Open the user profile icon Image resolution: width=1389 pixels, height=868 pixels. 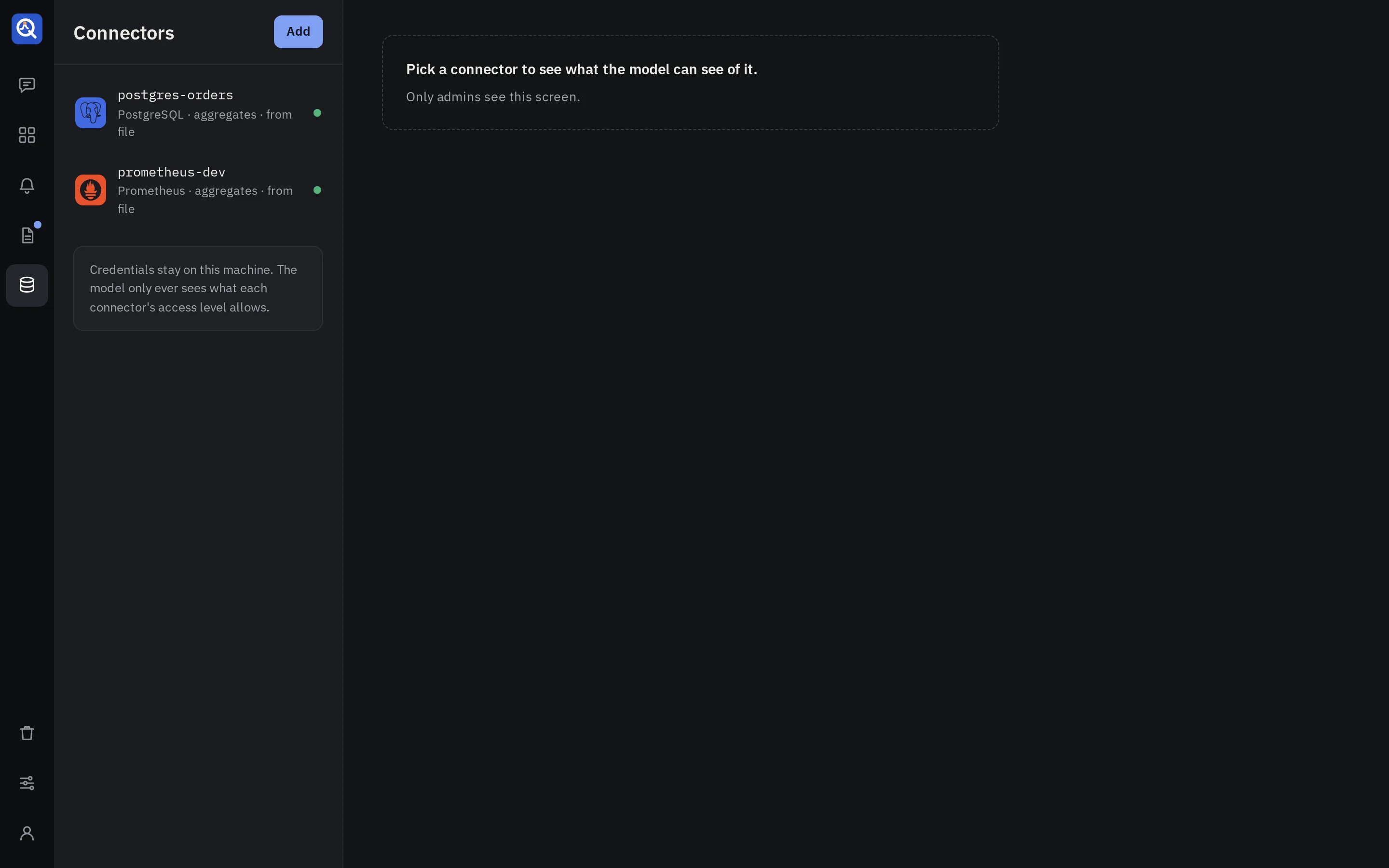point(27,833)
